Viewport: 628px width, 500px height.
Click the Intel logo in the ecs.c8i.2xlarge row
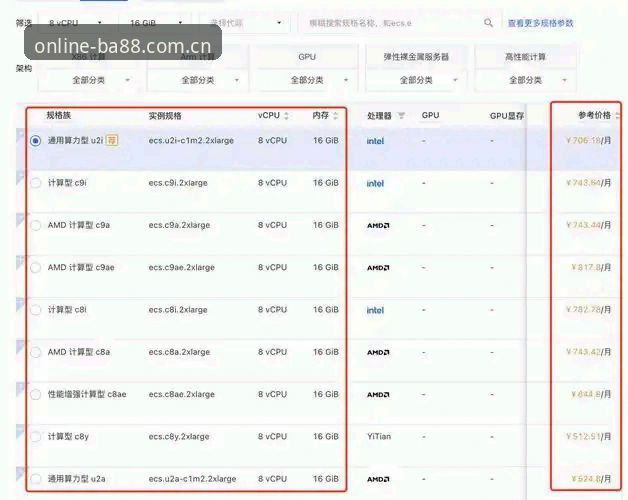point(375,310)
